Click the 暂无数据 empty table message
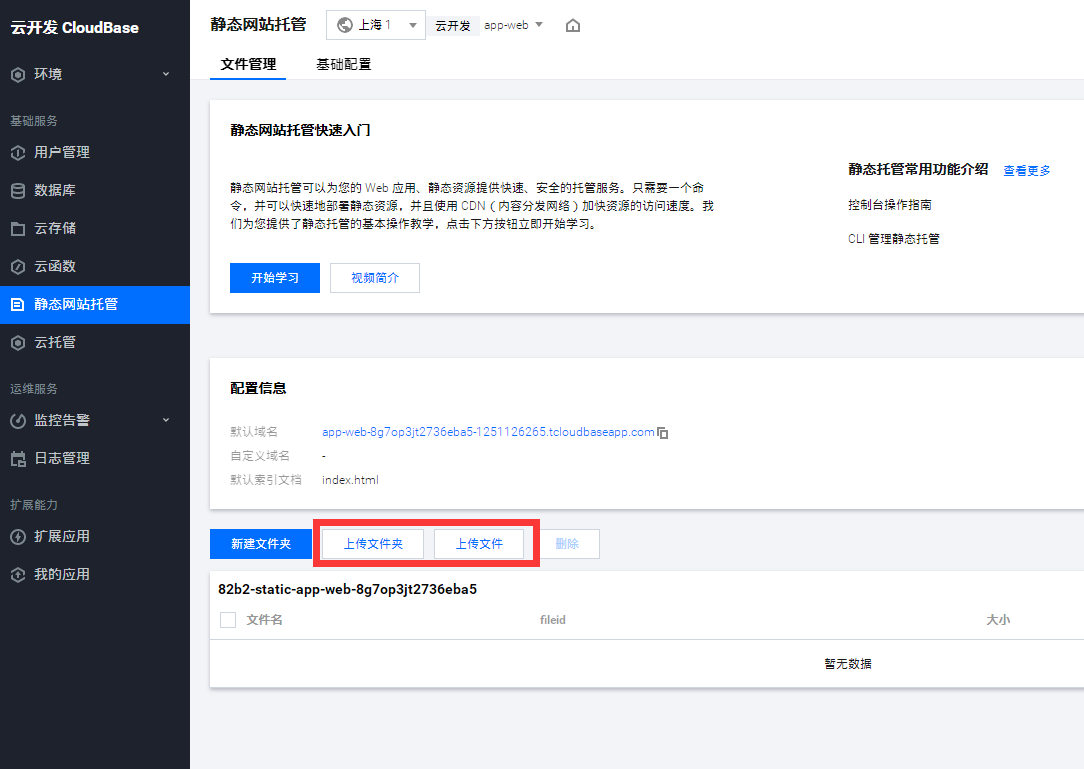 [848, 664]
